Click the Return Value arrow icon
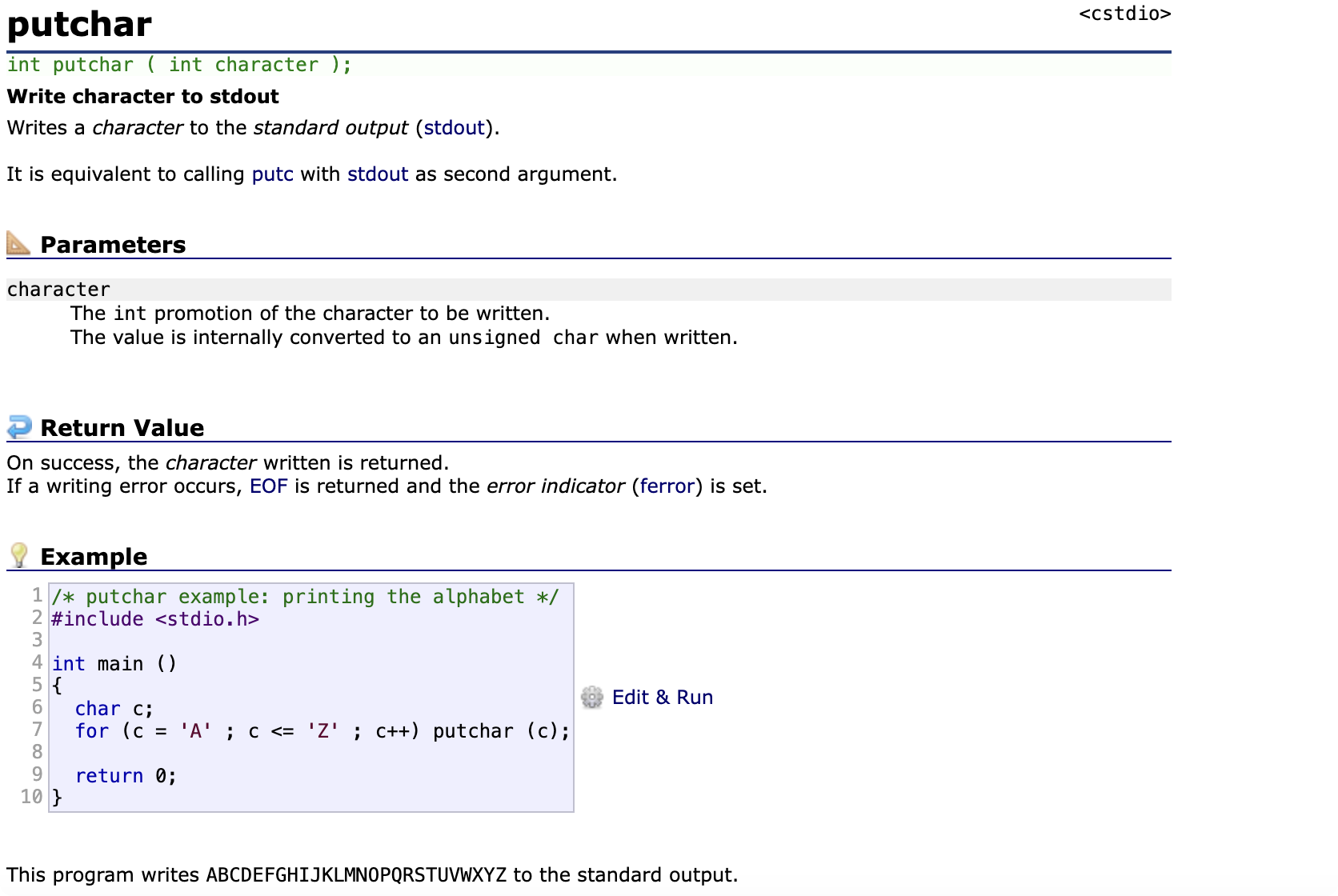The width and height of the screenshot is (1338, 896). pos(19,426)
